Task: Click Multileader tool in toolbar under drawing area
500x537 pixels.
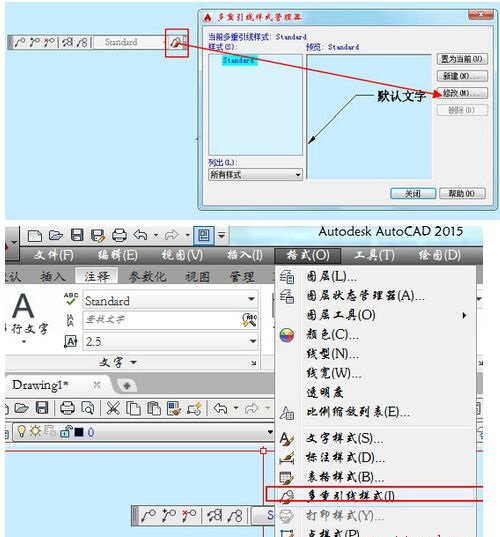Action: [149, 515]
